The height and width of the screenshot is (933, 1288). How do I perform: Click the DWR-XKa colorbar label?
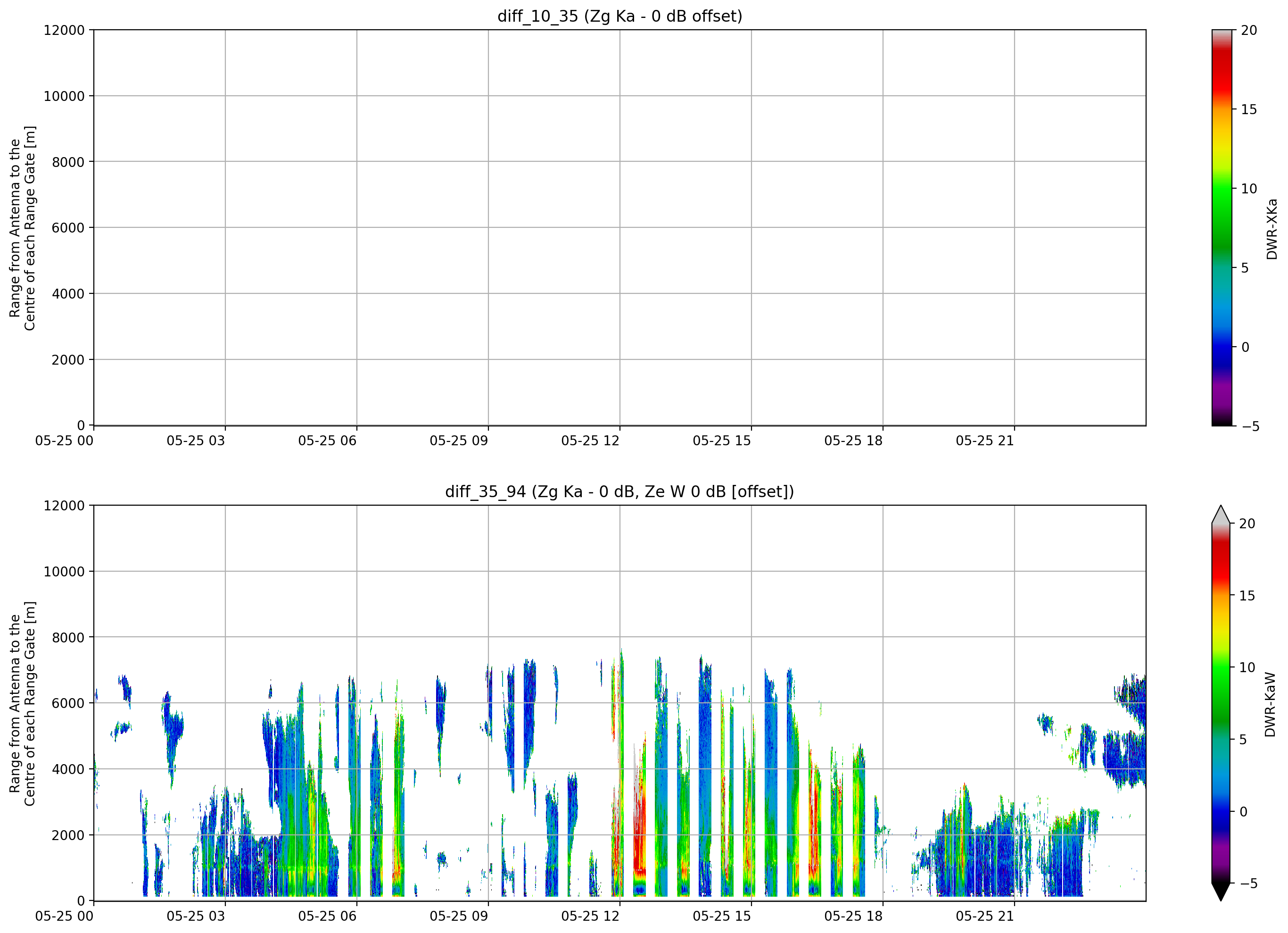tap(1271, 228)
